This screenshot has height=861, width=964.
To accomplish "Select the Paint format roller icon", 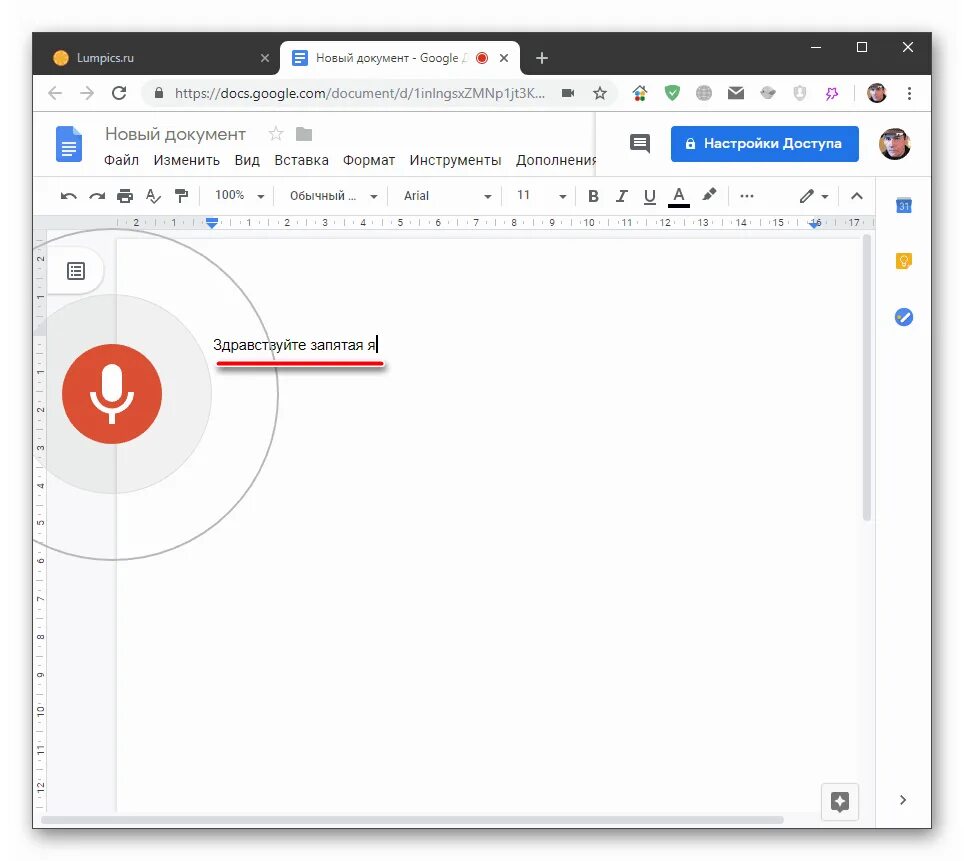I will tap(181, 196).
